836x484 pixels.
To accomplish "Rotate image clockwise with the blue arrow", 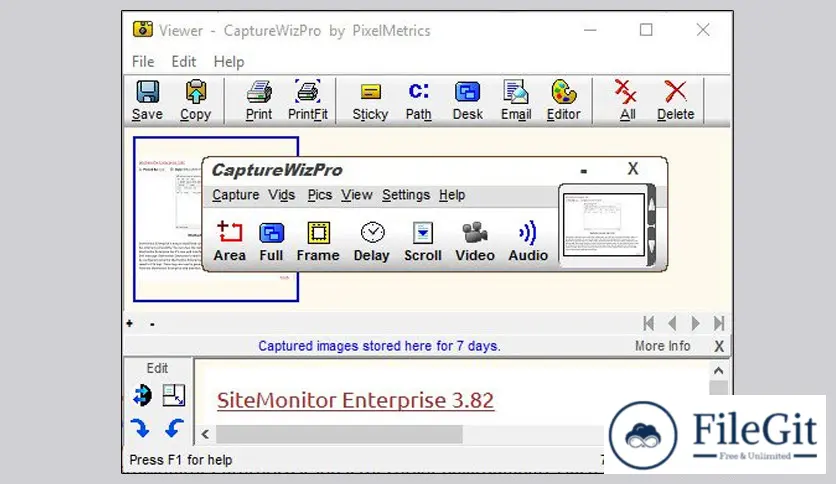I will tap(140, 428).
